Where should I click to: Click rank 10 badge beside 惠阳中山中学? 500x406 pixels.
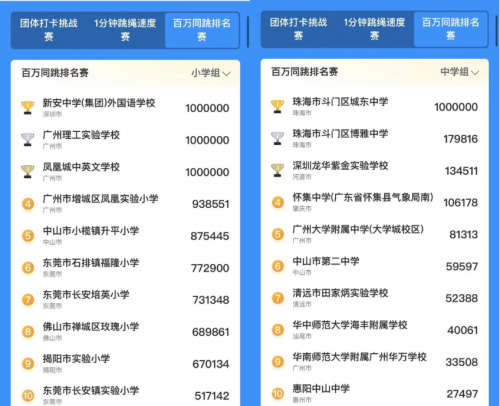coord(278,394)
